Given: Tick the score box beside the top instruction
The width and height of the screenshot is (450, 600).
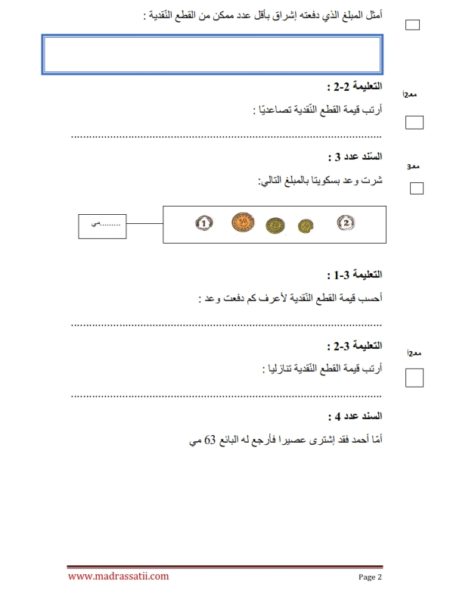Looking at the screenshot, I should (x=412, y=25).
